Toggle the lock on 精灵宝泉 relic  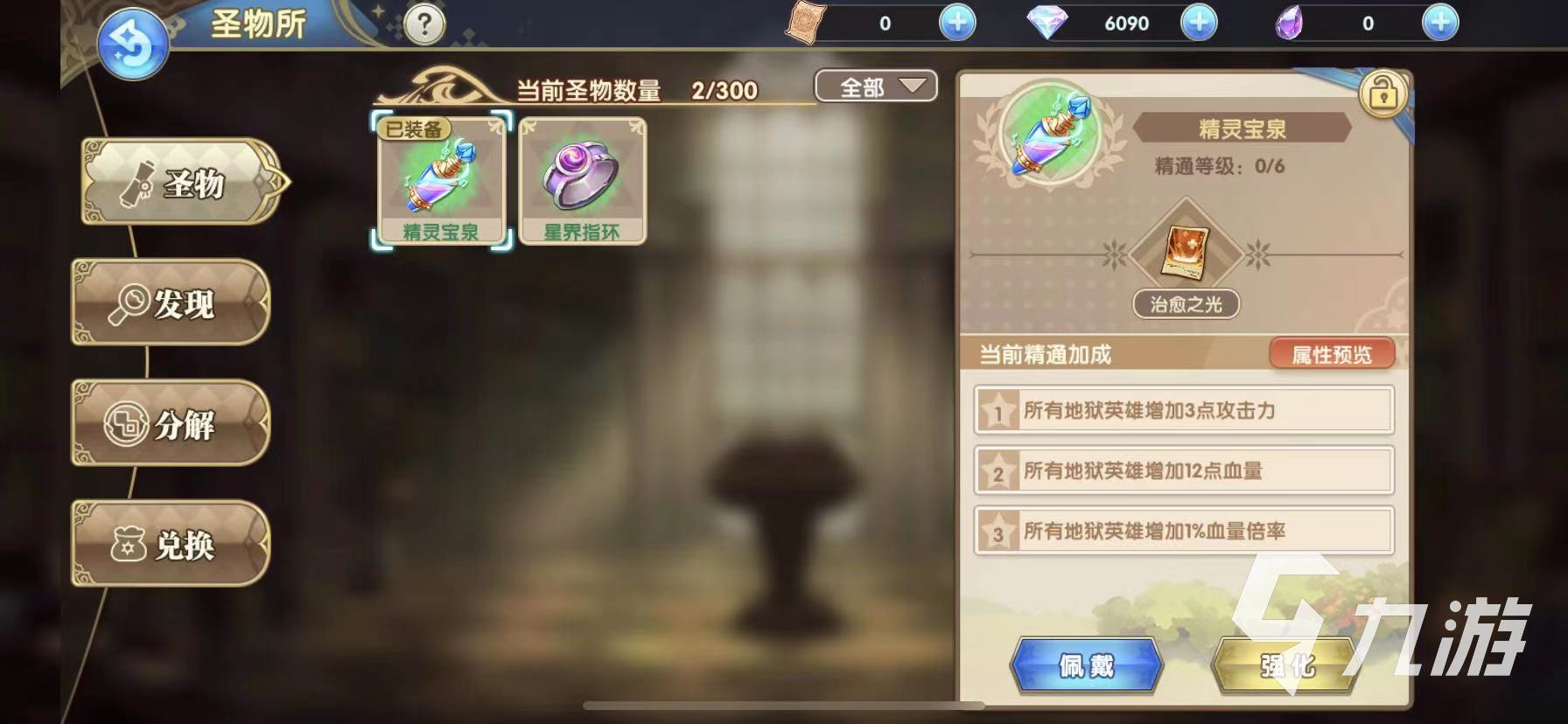[x=1383, y=92]
